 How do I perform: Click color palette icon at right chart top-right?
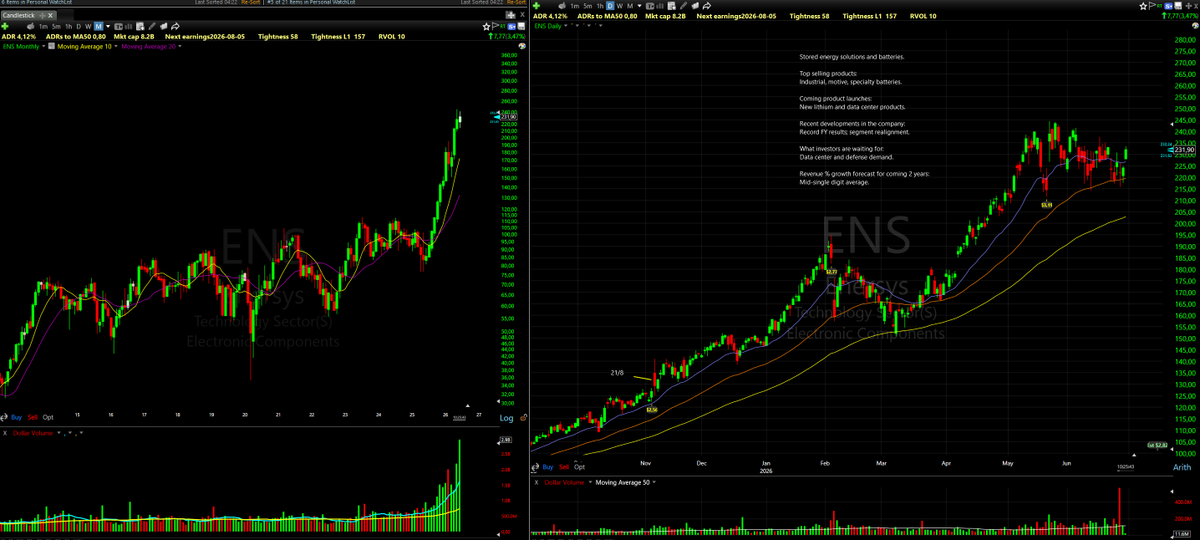click(1195, 25)
